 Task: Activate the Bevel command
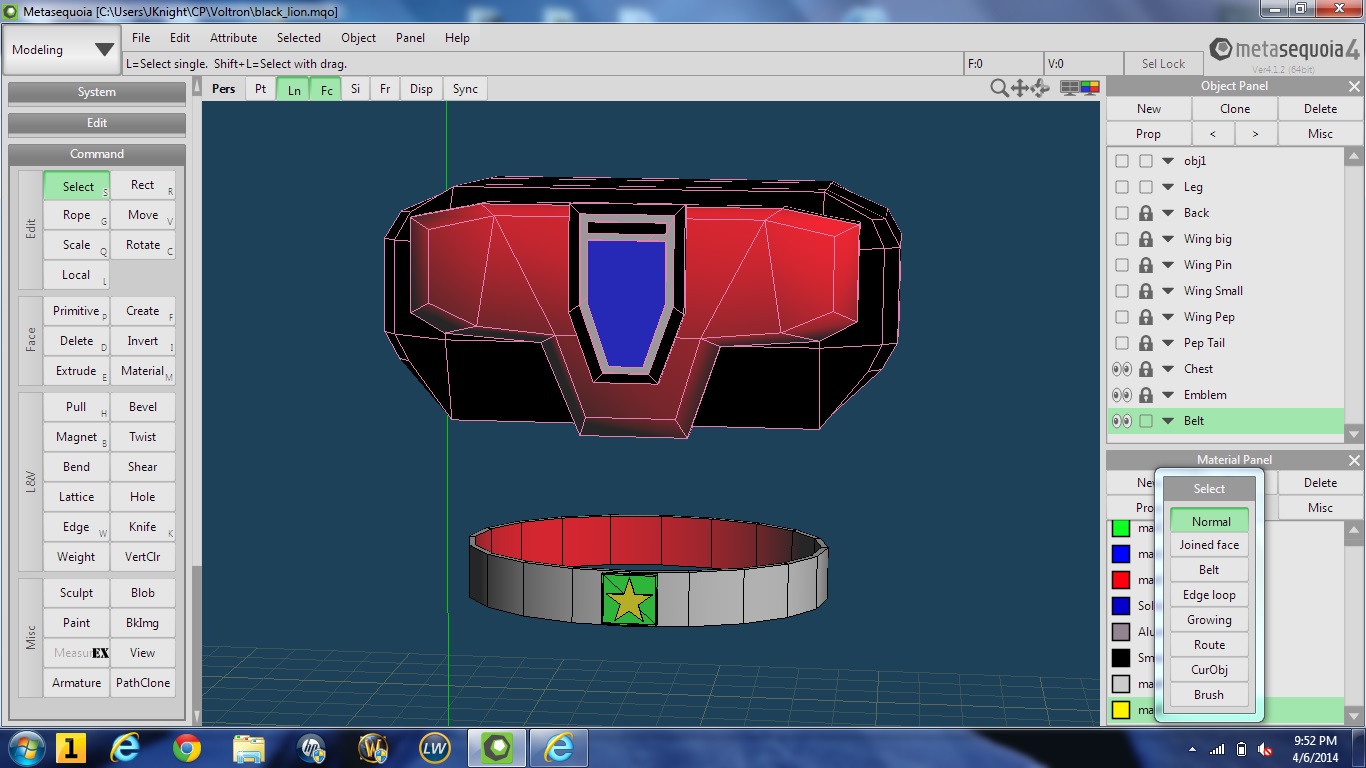pos(143,407)
